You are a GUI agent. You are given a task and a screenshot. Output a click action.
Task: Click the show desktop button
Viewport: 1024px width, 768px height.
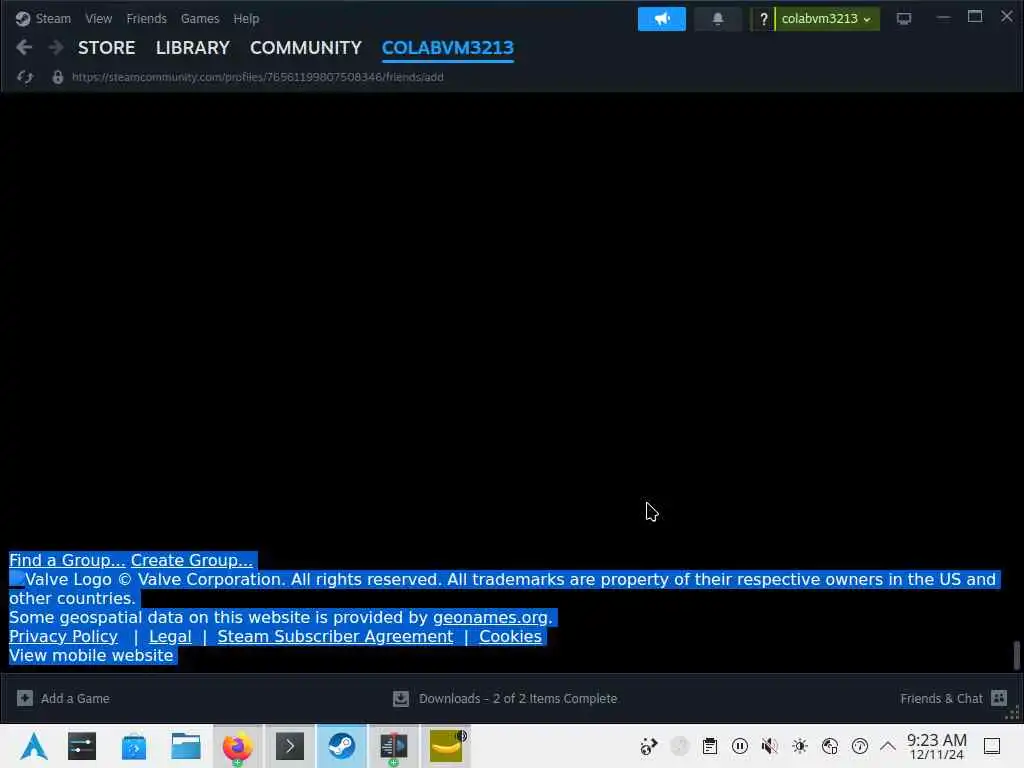pos(992,746)
